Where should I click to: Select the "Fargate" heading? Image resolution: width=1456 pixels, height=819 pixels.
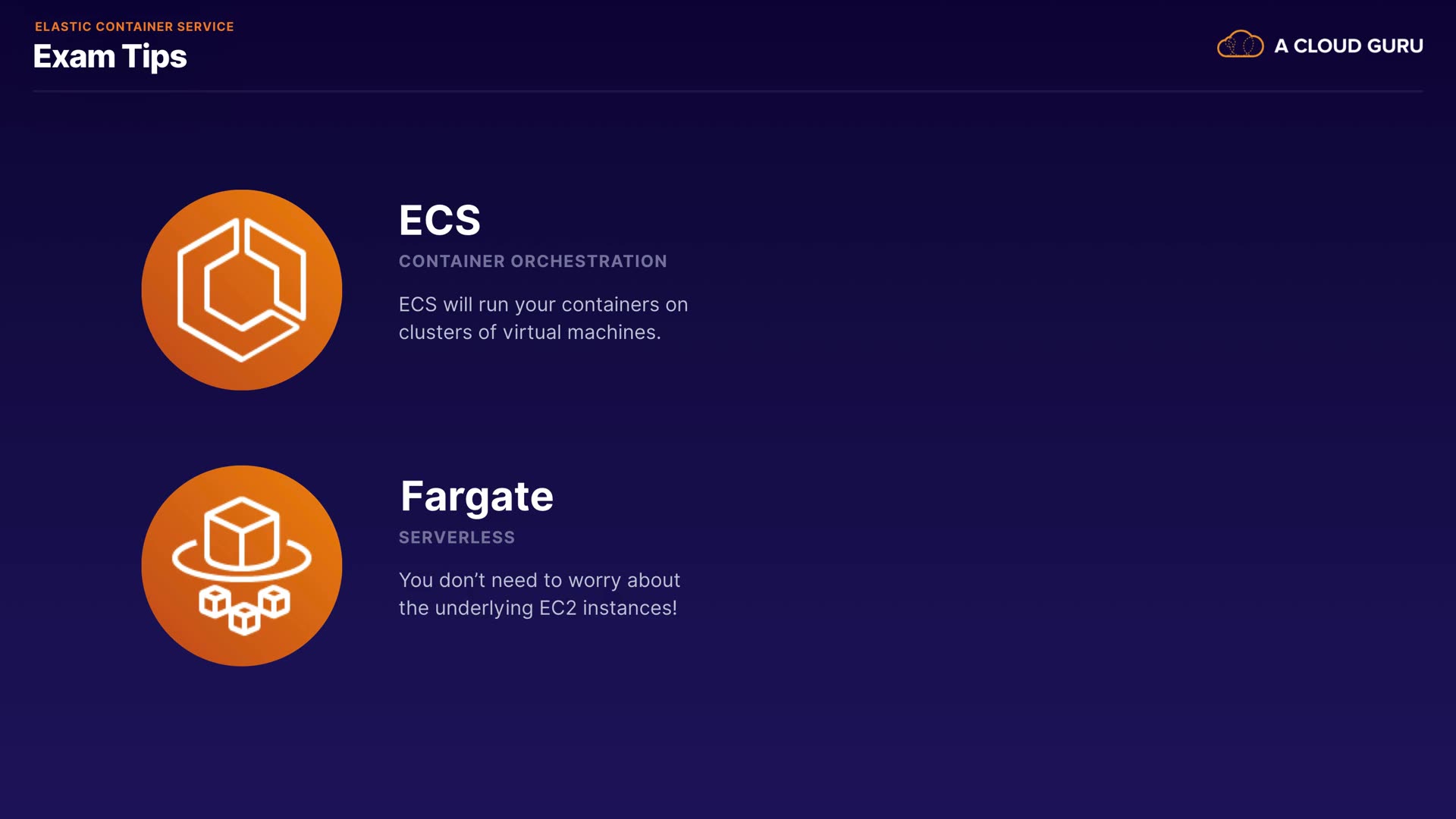click(476, 497)
